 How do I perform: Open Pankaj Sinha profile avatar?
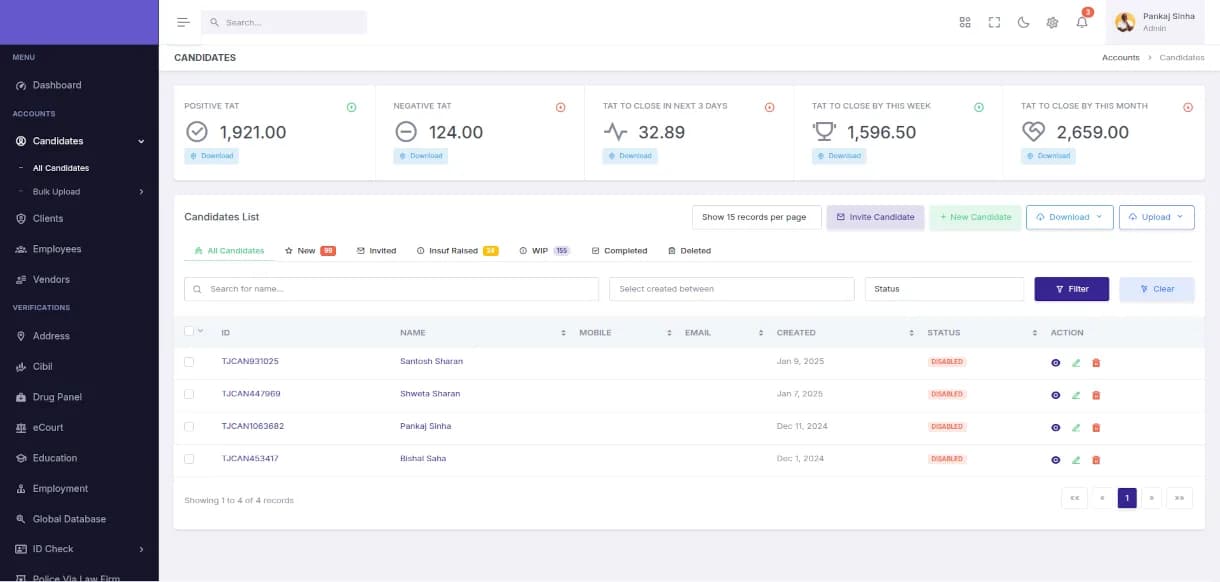click(1125, 22)
